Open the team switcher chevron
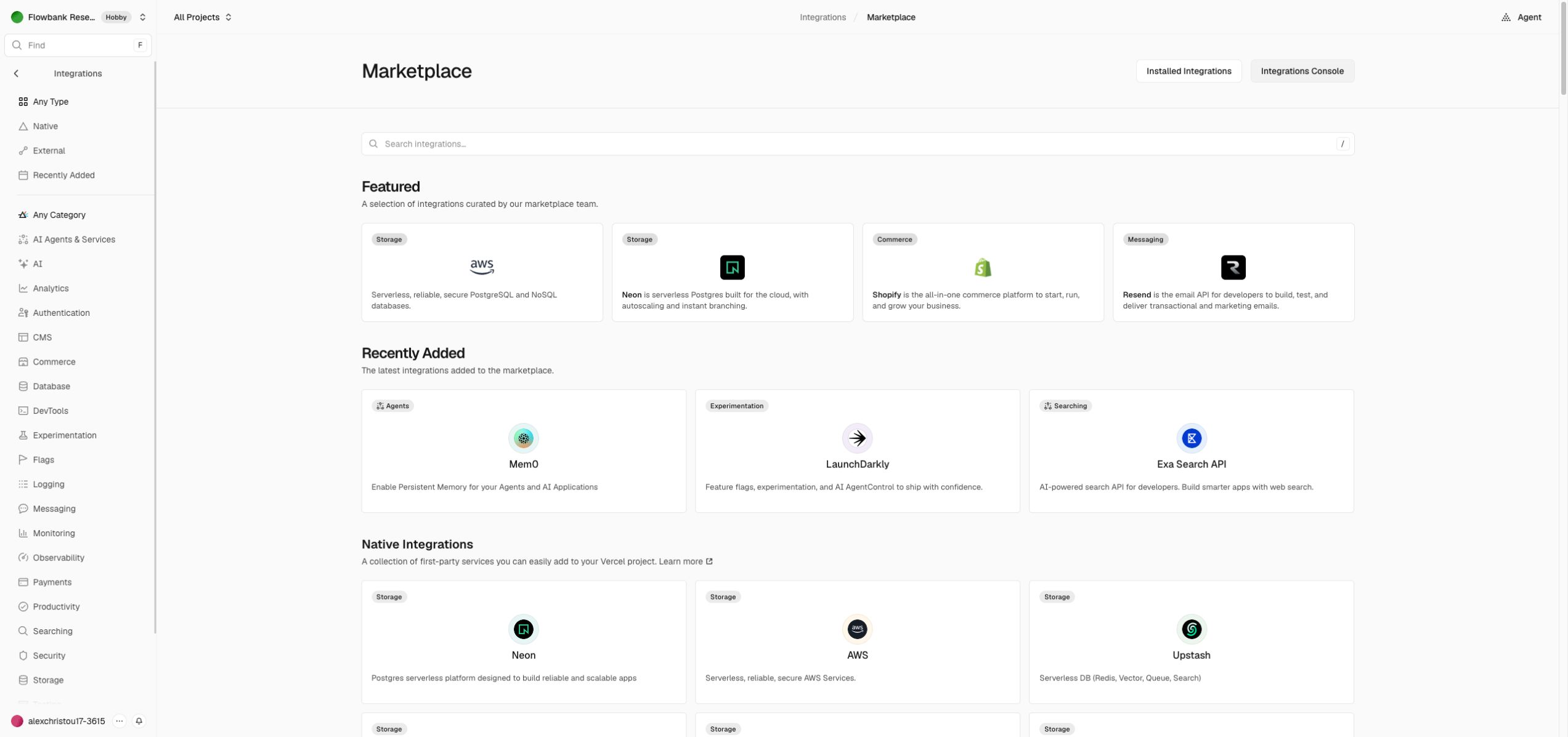The width and height of the screenshot is (1568, 737). coord(142,17)
